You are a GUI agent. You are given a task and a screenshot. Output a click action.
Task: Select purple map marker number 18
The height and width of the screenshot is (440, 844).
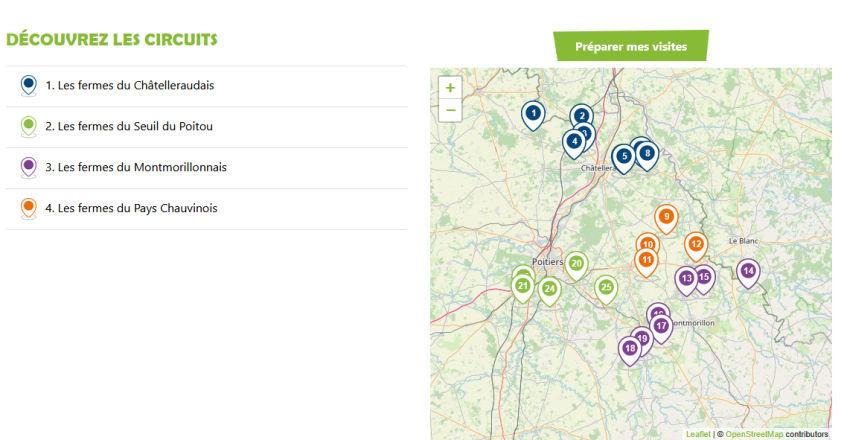click(629, 349)
